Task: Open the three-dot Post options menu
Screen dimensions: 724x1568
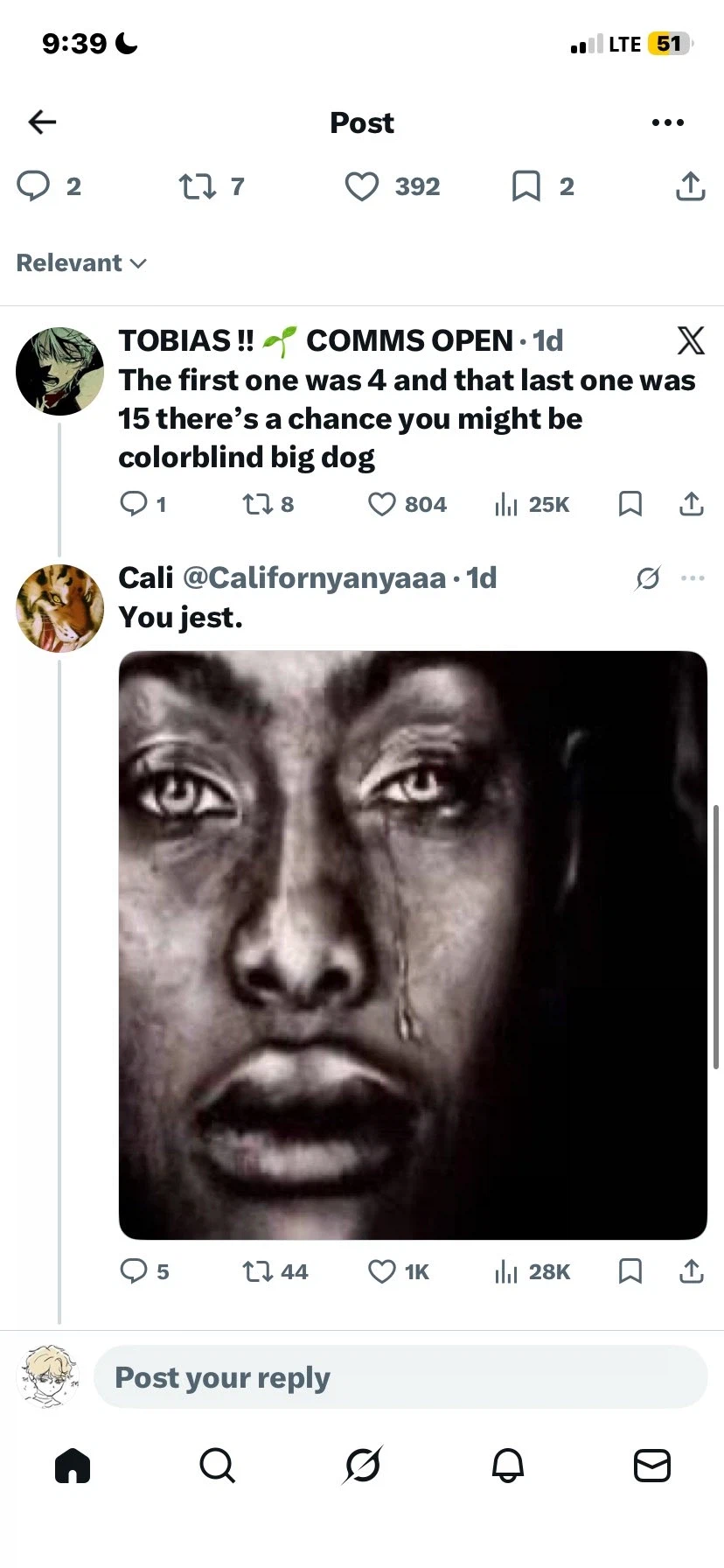Action: 667,122
